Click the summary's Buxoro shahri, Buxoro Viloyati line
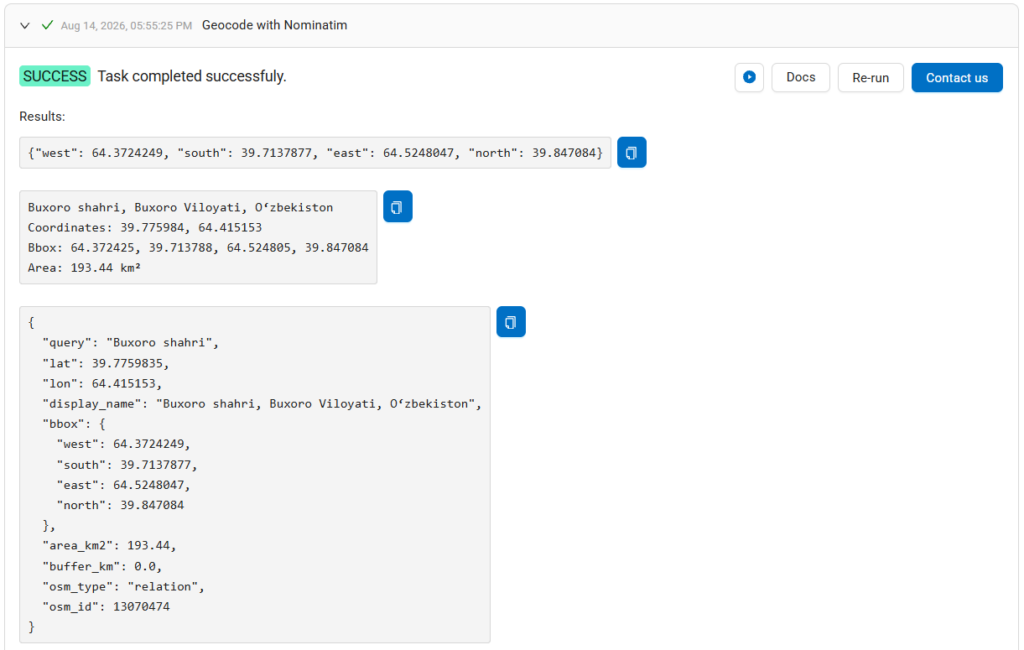 tap(180, 207)
